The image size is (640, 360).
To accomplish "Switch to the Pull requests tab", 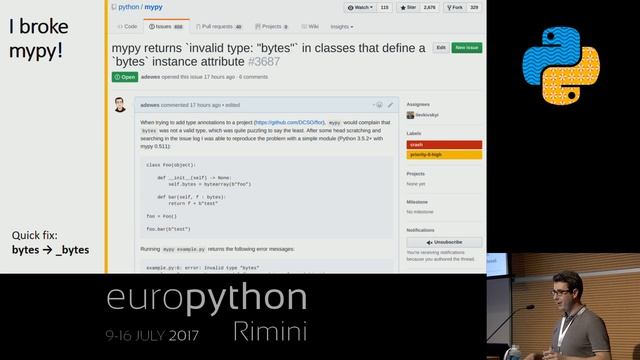I will point(219,27).
